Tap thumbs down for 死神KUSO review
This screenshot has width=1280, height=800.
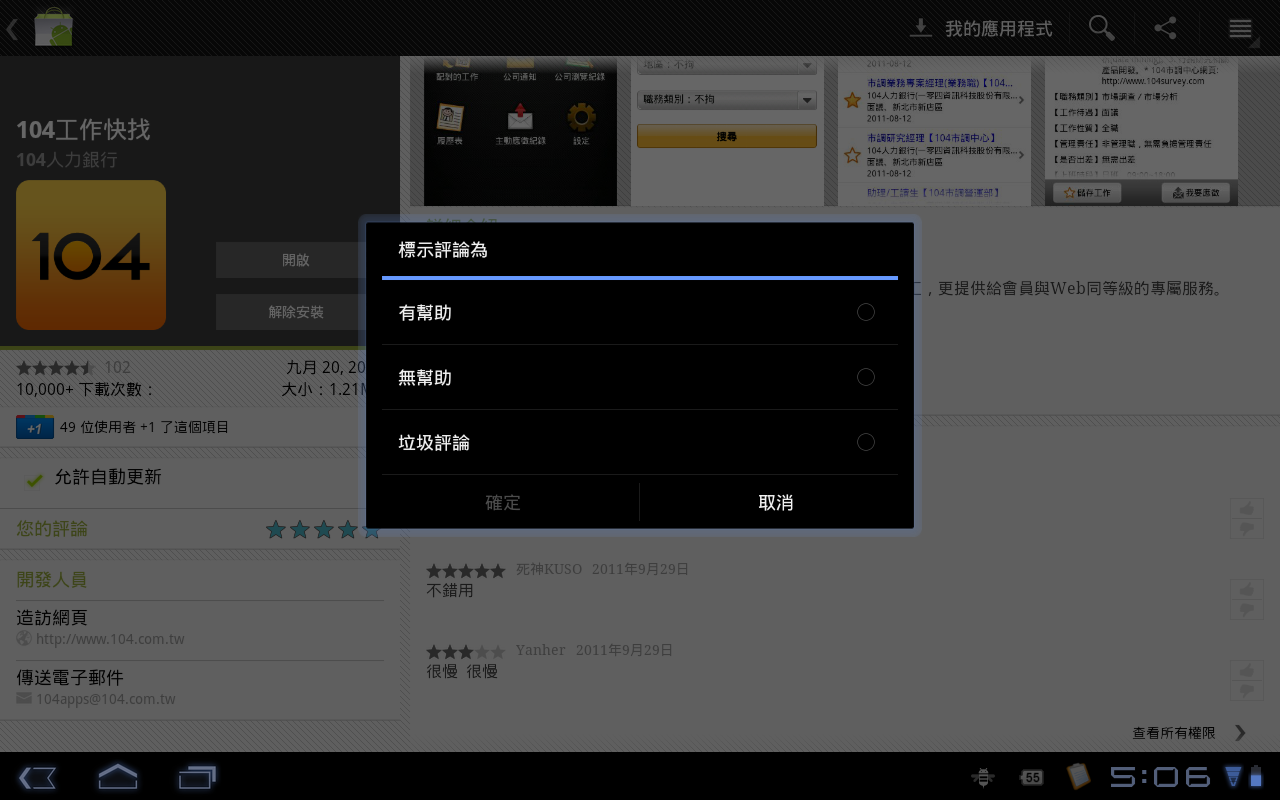coord(1247,609)
